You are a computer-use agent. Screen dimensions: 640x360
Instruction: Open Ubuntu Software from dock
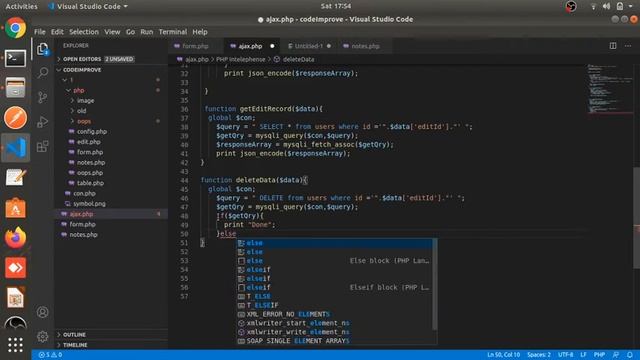click(x=16, y=207)
